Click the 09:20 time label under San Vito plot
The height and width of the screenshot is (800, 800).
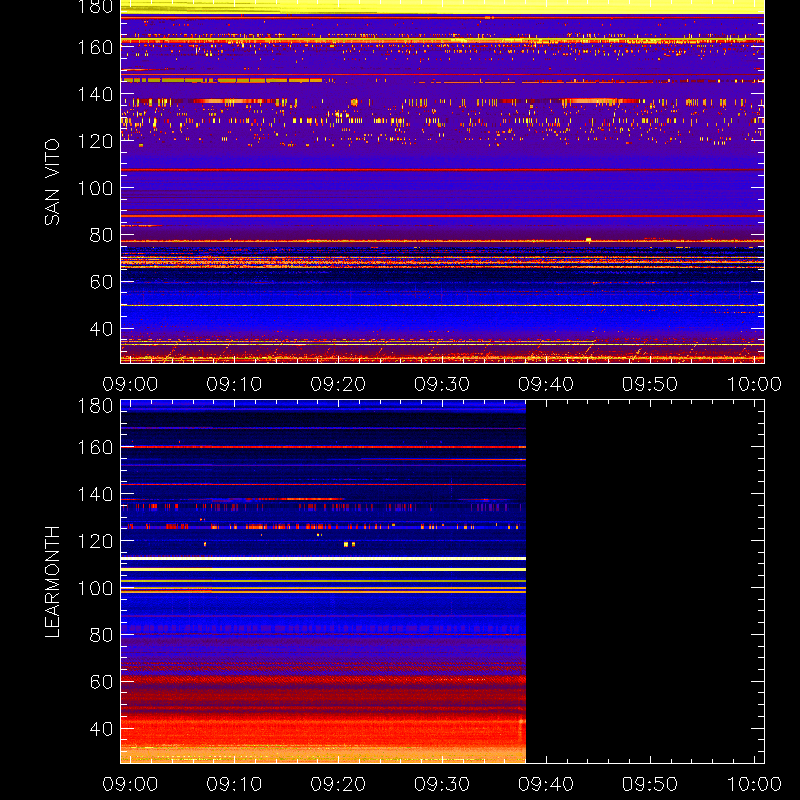[x=338, y=384]
